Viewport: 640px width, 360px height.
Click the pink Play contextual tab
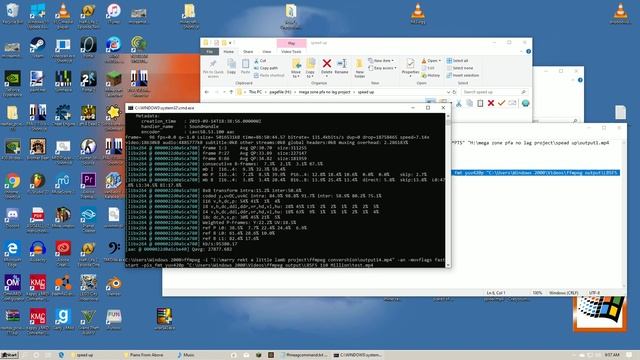point(291,43)
